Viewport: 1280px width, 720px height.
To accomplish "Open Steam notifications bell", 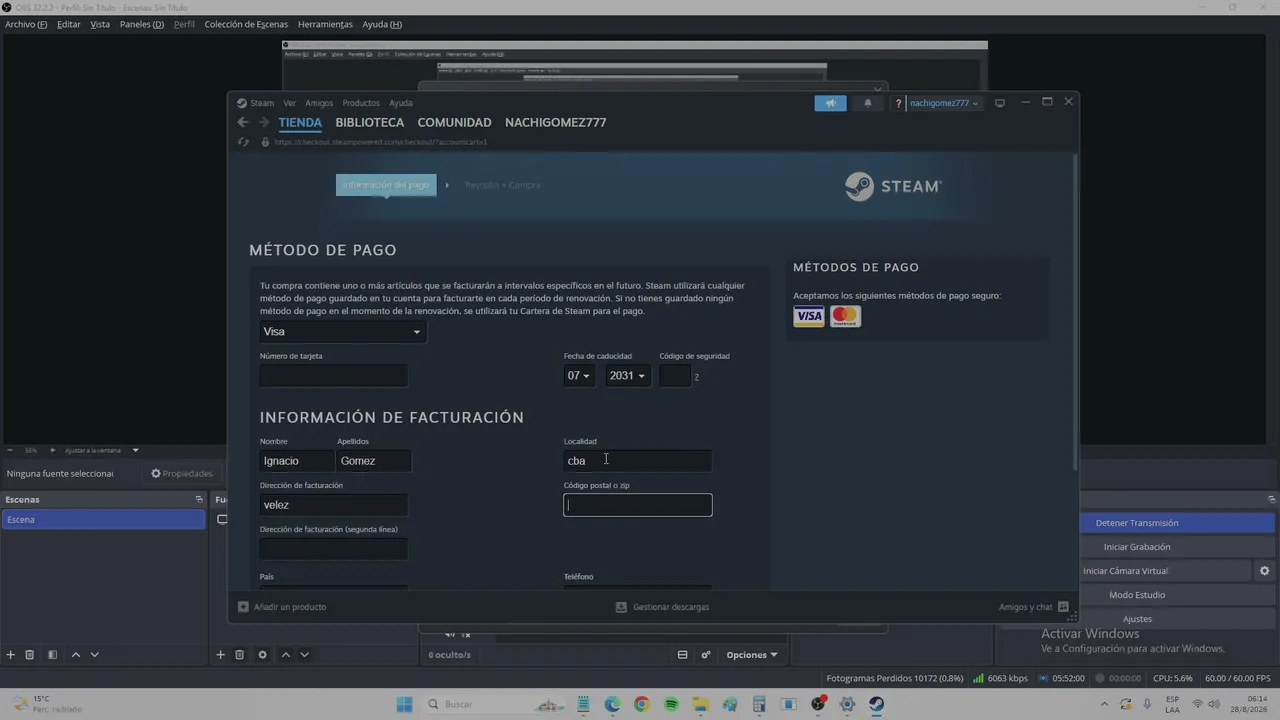I will [868, 103].
